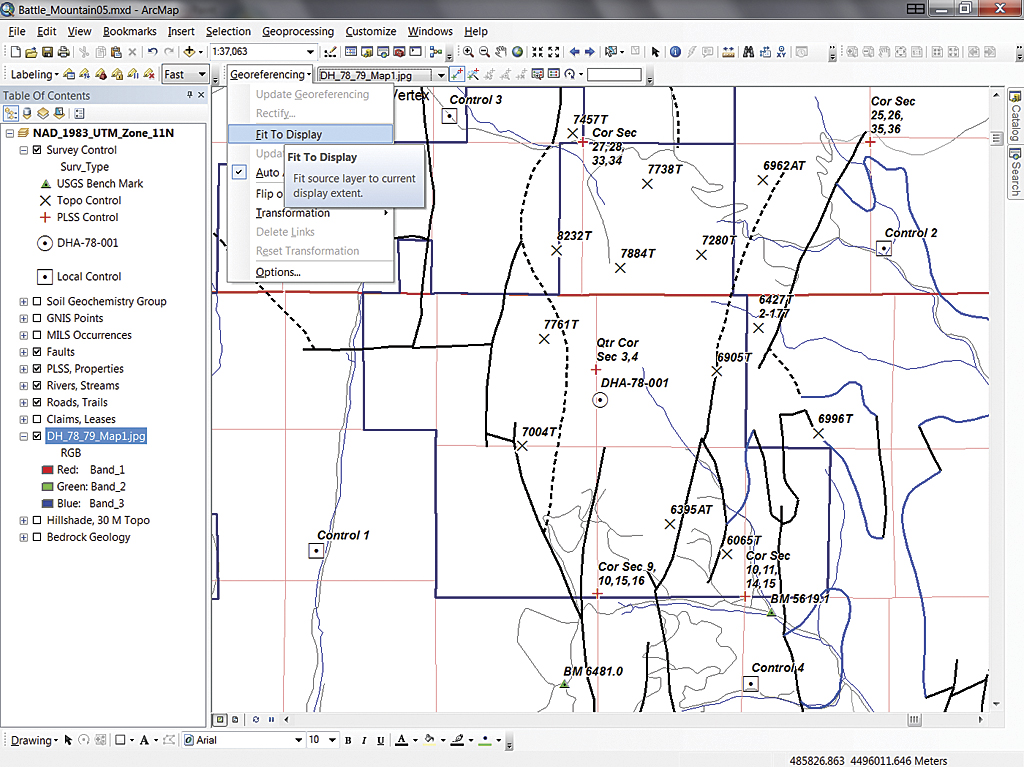The height and width of the screenshot is (767, 1024).
Task: Collapse the NAD_1983_UTM_Zone_11N data frame
Action: click(10, 133)
